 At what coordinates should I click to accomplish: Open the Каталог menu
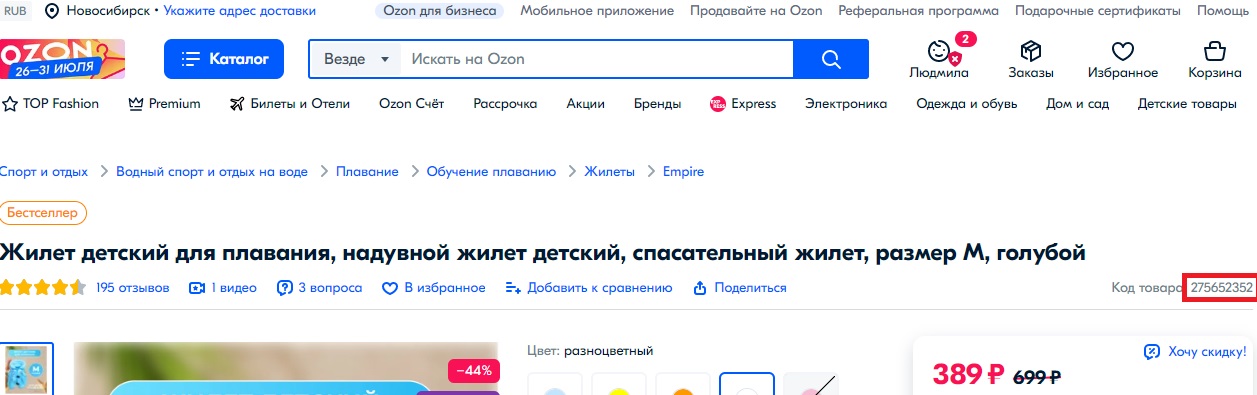pos(224,59)
